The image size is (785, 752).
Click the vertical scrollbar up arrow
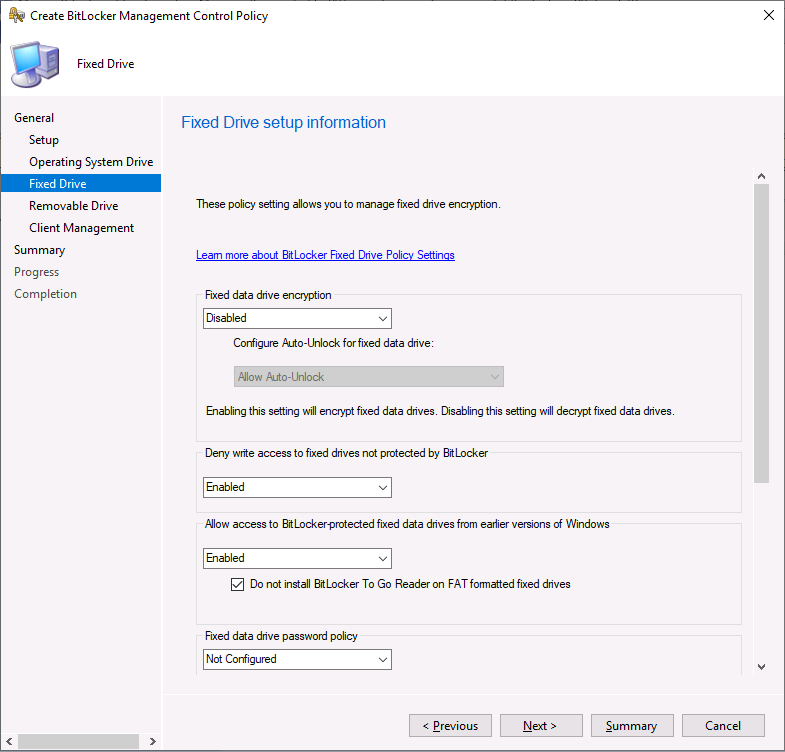(761, 176)
